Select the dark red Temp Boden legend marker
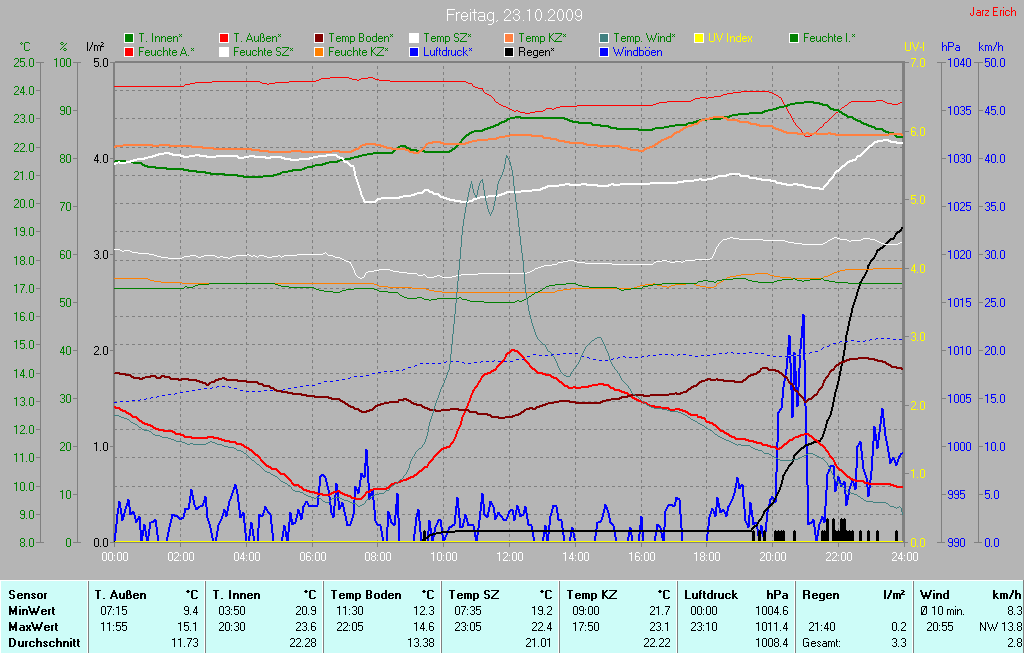The image size is (1024, 653). [319, 38]
